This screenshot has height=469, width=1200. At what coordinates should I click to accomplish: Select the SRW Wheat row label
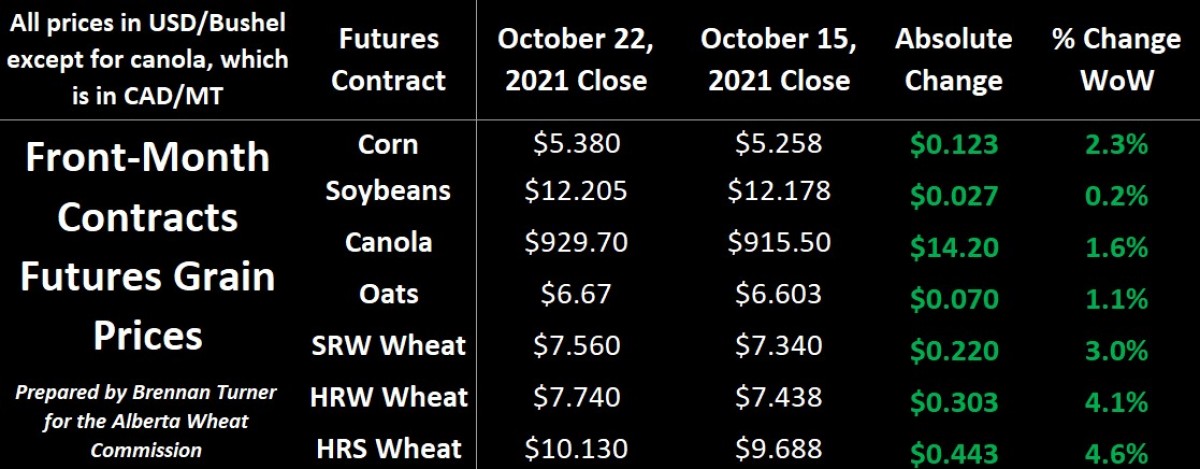pos(388,346)
